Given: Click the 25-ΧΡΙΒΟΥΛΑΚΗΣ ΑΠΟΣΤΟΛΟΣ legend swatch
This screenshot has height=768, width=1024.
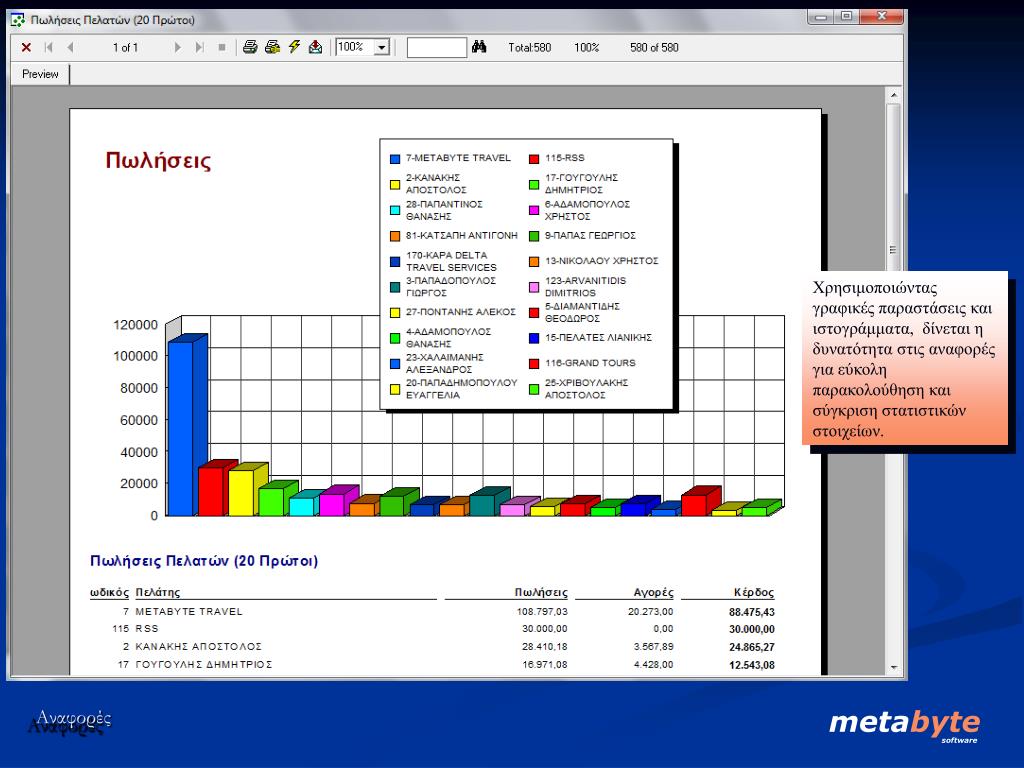Looking at the screenshot, I should pos(534,389).
